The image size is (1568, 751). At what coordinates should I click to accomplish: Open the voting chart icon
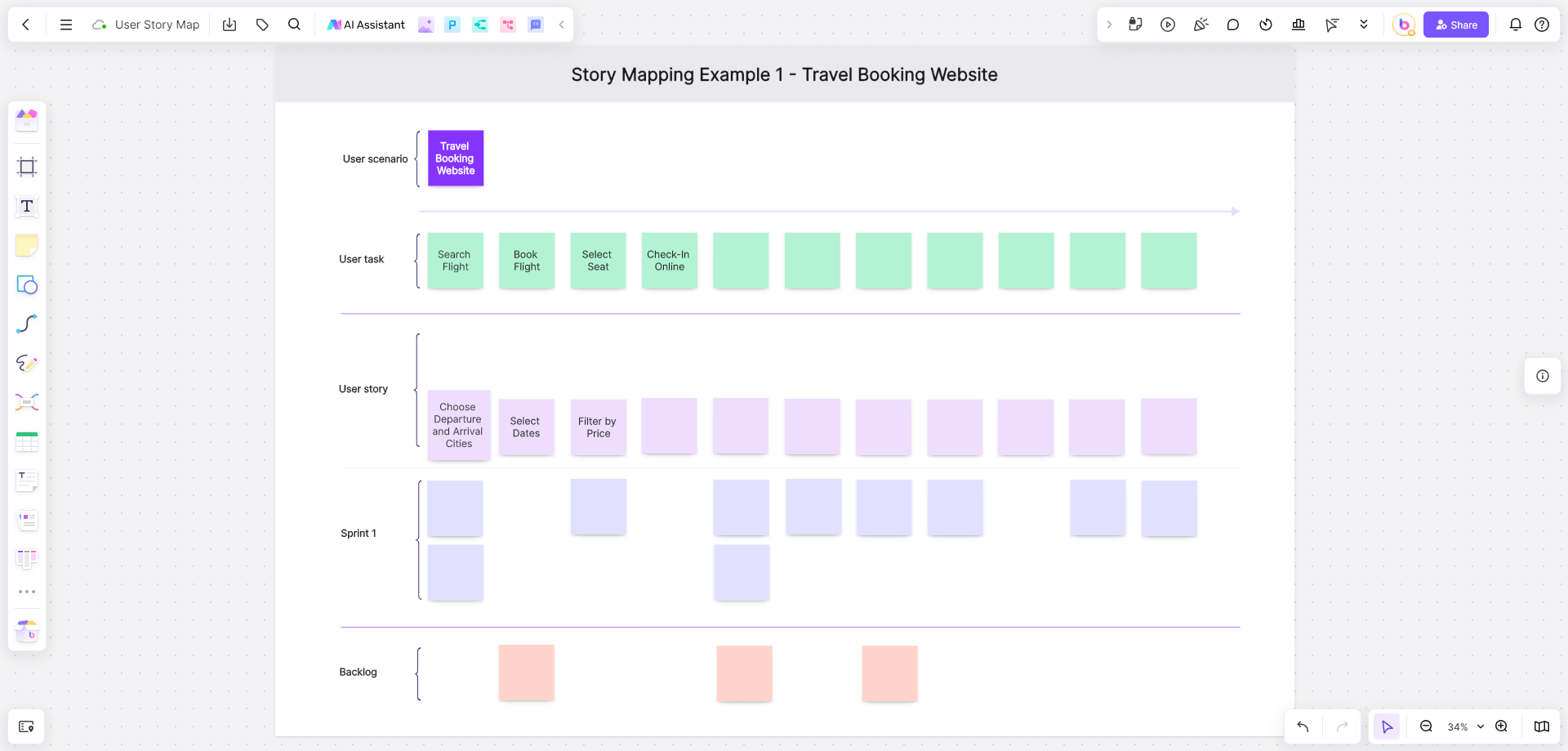click(x=1298, y=25)
